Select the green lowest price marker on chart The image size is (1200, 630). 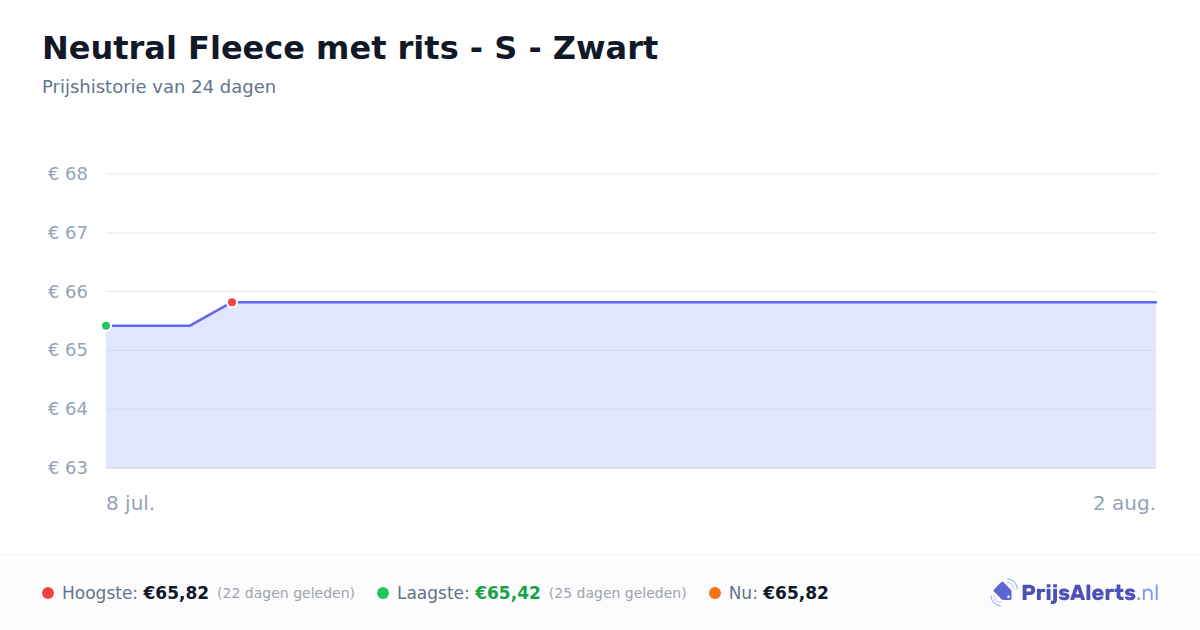[106, 326]
